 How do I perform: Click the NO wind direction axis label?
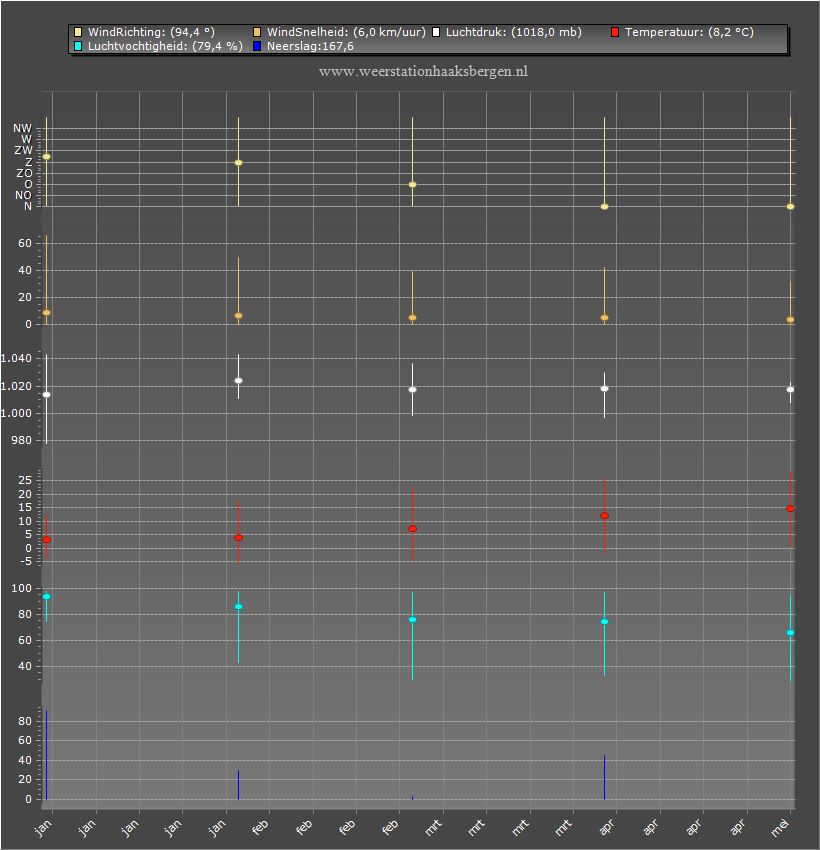[23, 195]
